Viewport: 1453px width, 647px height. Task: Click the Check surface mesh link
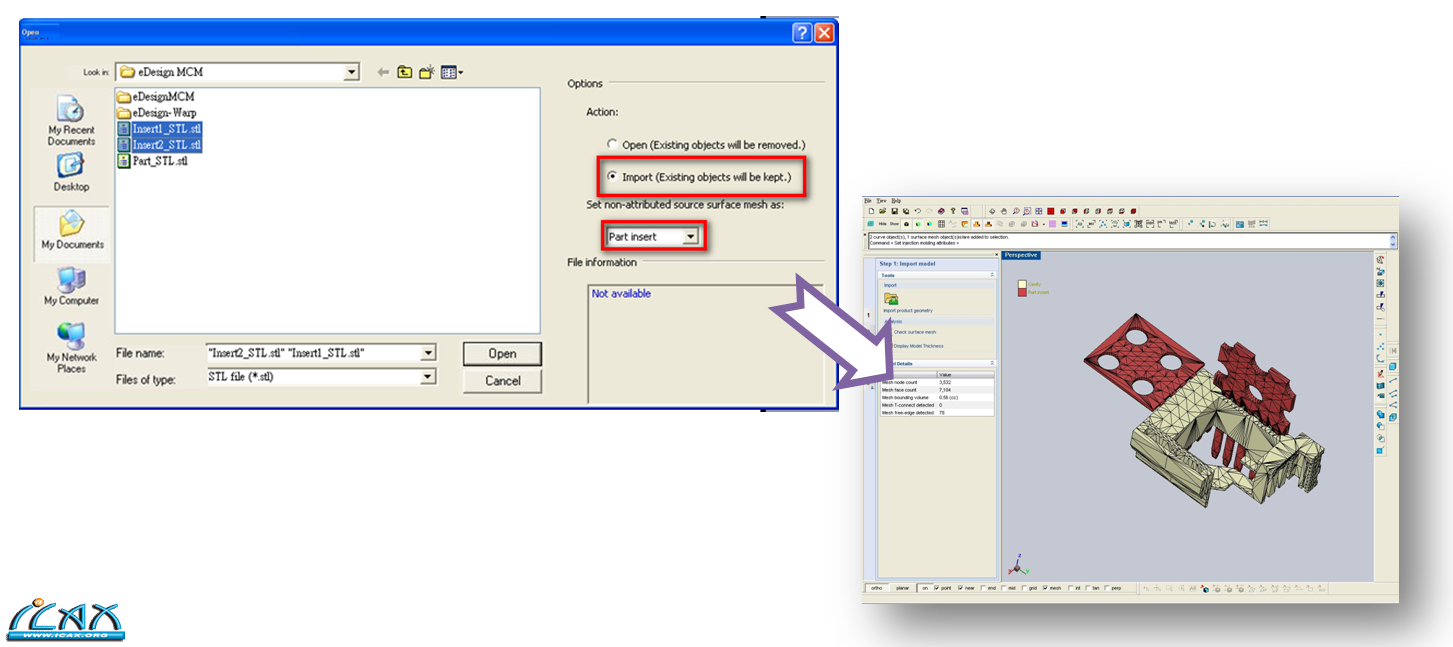[915, 332]
